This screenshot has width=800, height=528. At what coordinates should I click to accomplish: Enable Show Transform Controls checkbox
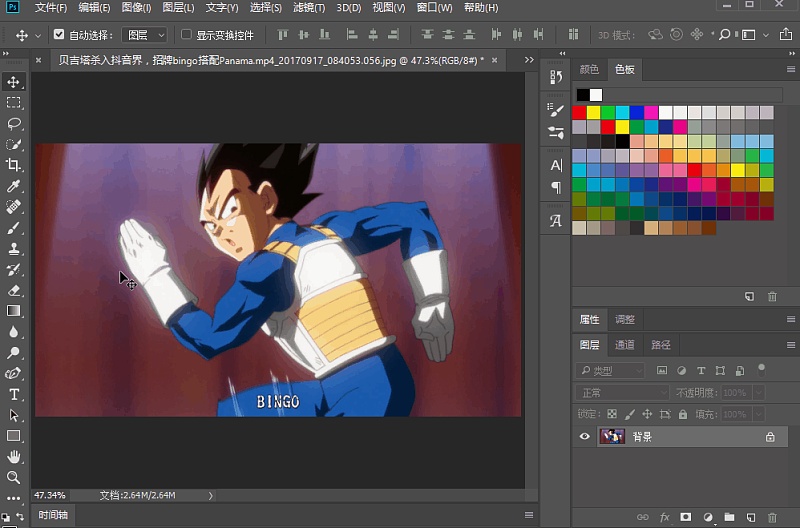[186, 34]
